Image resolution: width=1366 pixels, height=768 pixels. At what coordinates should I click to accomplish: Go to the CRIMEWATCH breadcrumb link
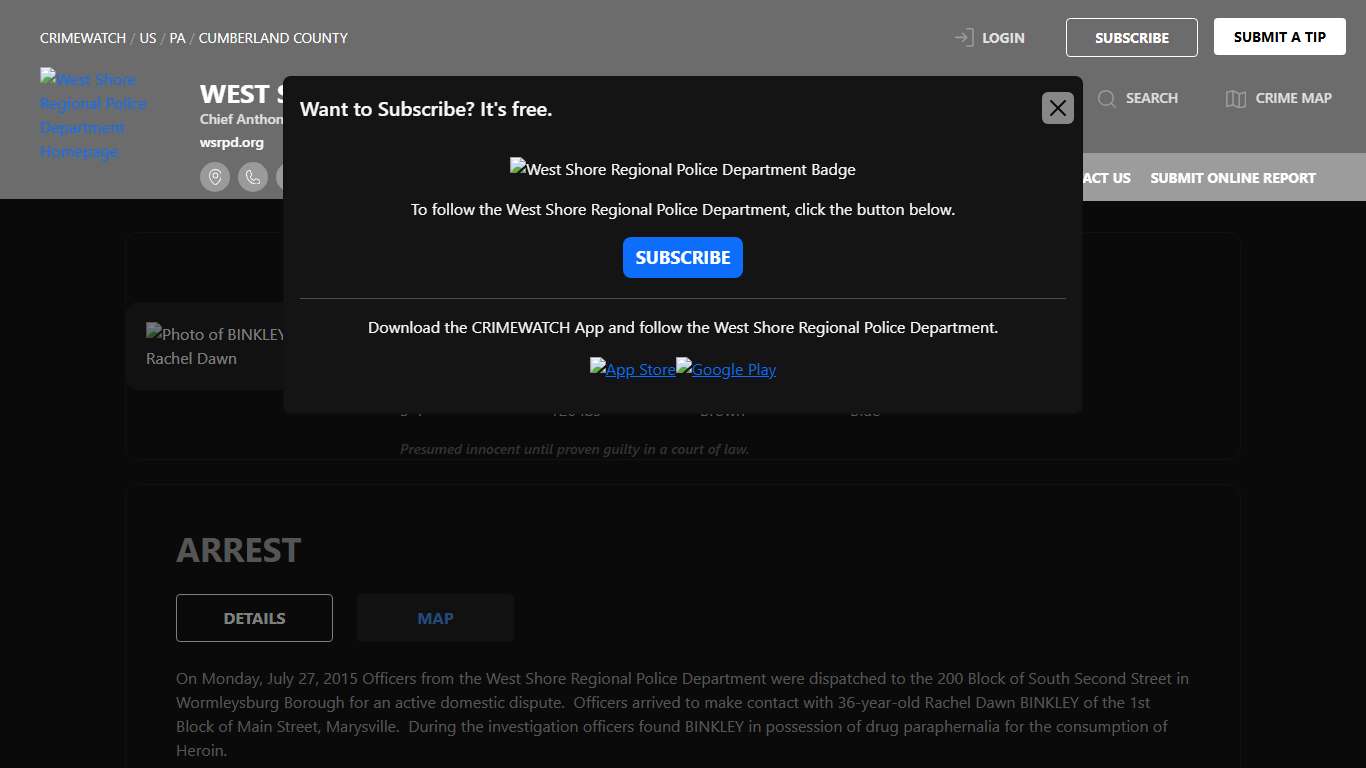pos(83,38)
